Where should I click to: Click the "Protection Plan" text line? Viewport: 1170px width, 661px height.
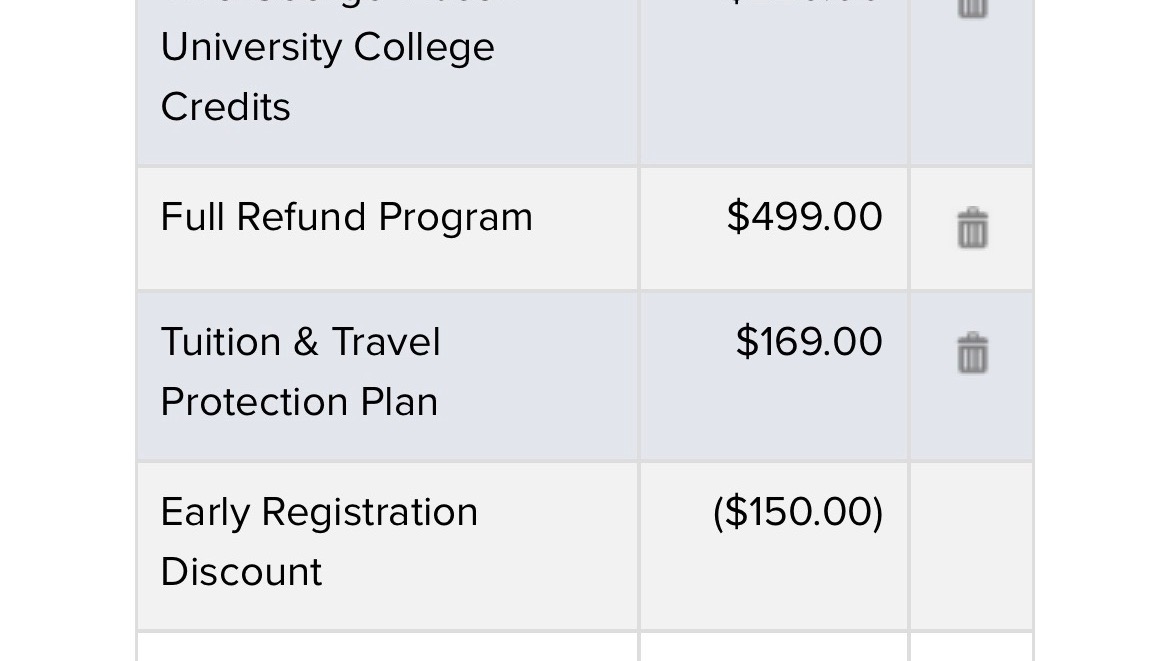tap(299, 402)
